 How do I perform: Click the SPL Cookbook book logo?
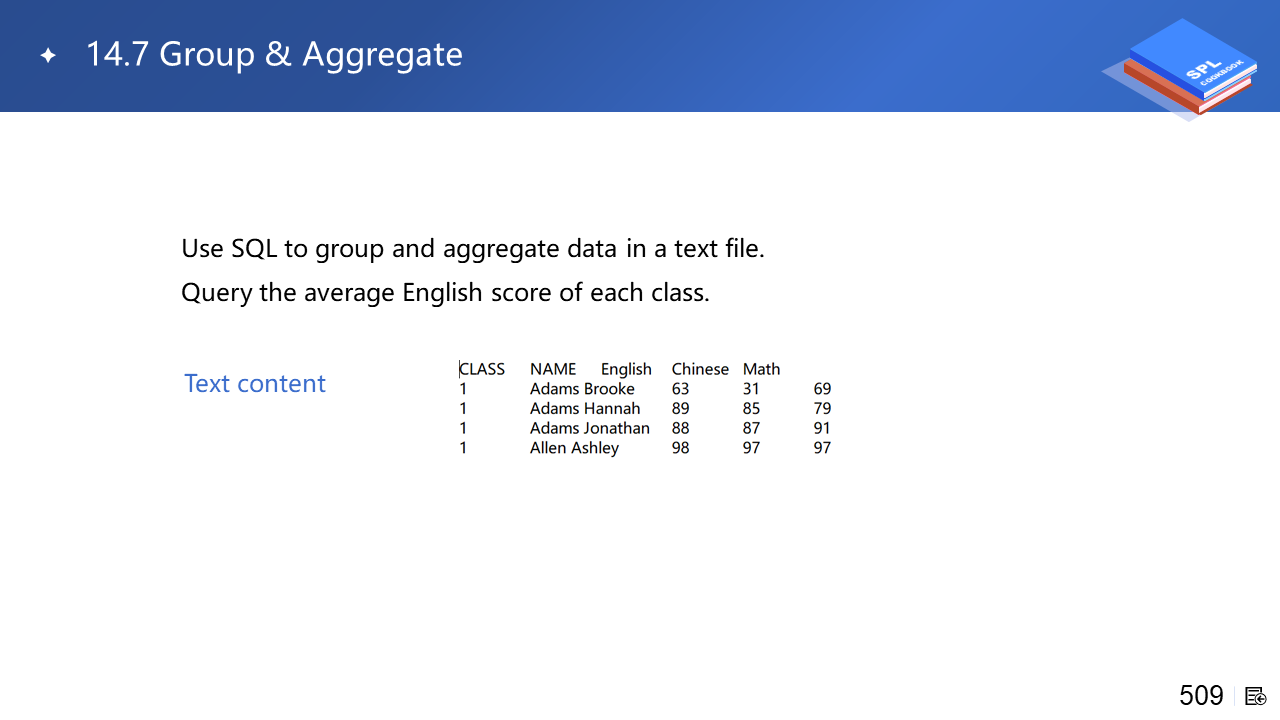[1187, 68]
